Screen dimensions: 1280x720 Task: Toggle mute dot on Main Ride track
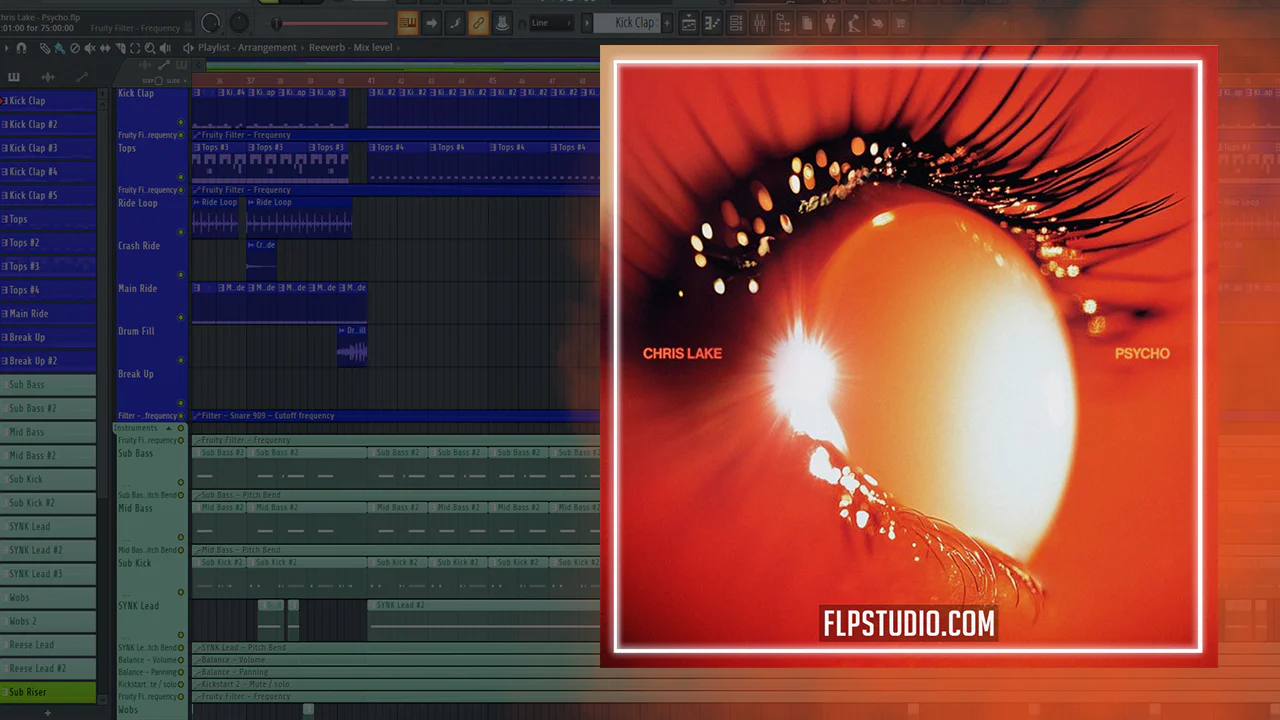tap(181, 318)
